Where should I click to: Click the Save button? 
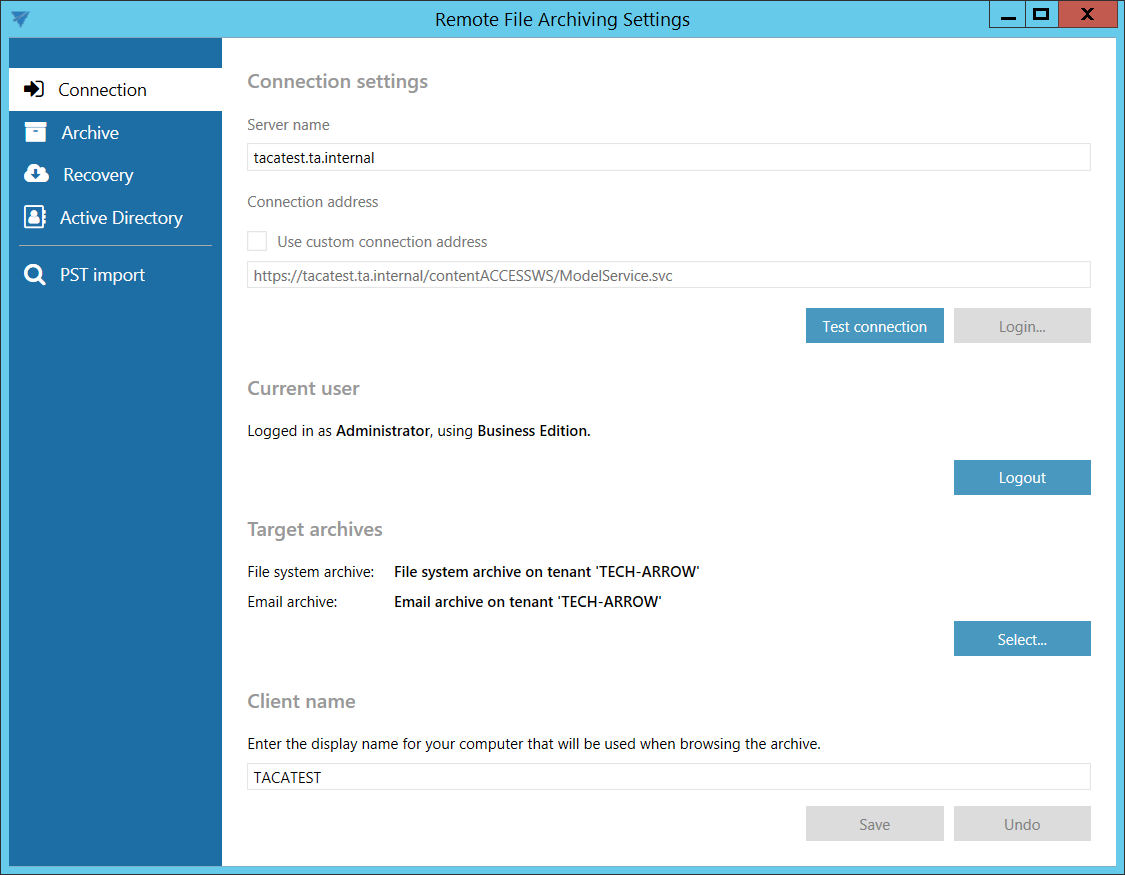pos(874,824)
